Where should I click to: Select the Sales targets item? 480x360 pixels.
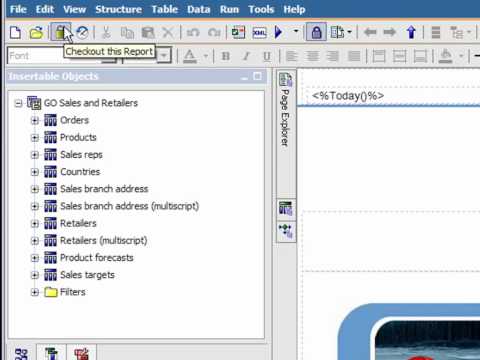[87, 275]
